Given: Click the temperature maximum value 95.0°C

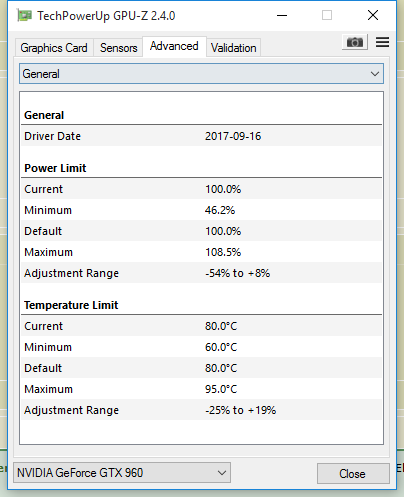Looking at the screenshot, I should click(221, 389).
